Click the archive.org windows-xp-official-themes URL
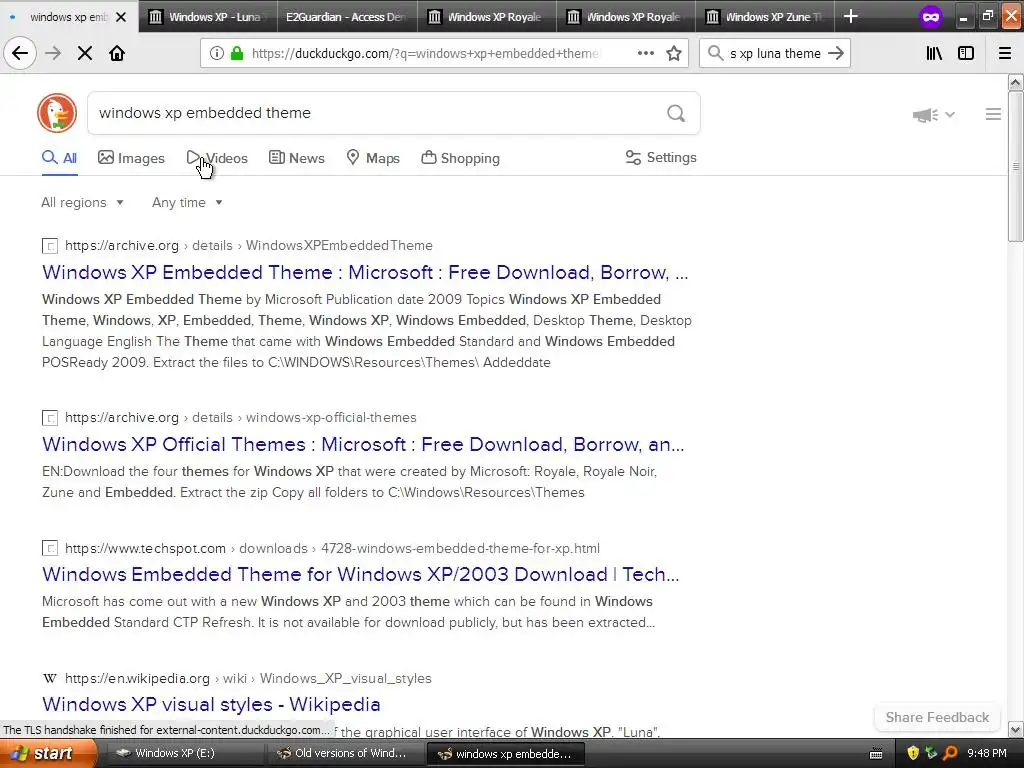The height and width of the screenshot is (768, 1024). [x=240, y=418]
